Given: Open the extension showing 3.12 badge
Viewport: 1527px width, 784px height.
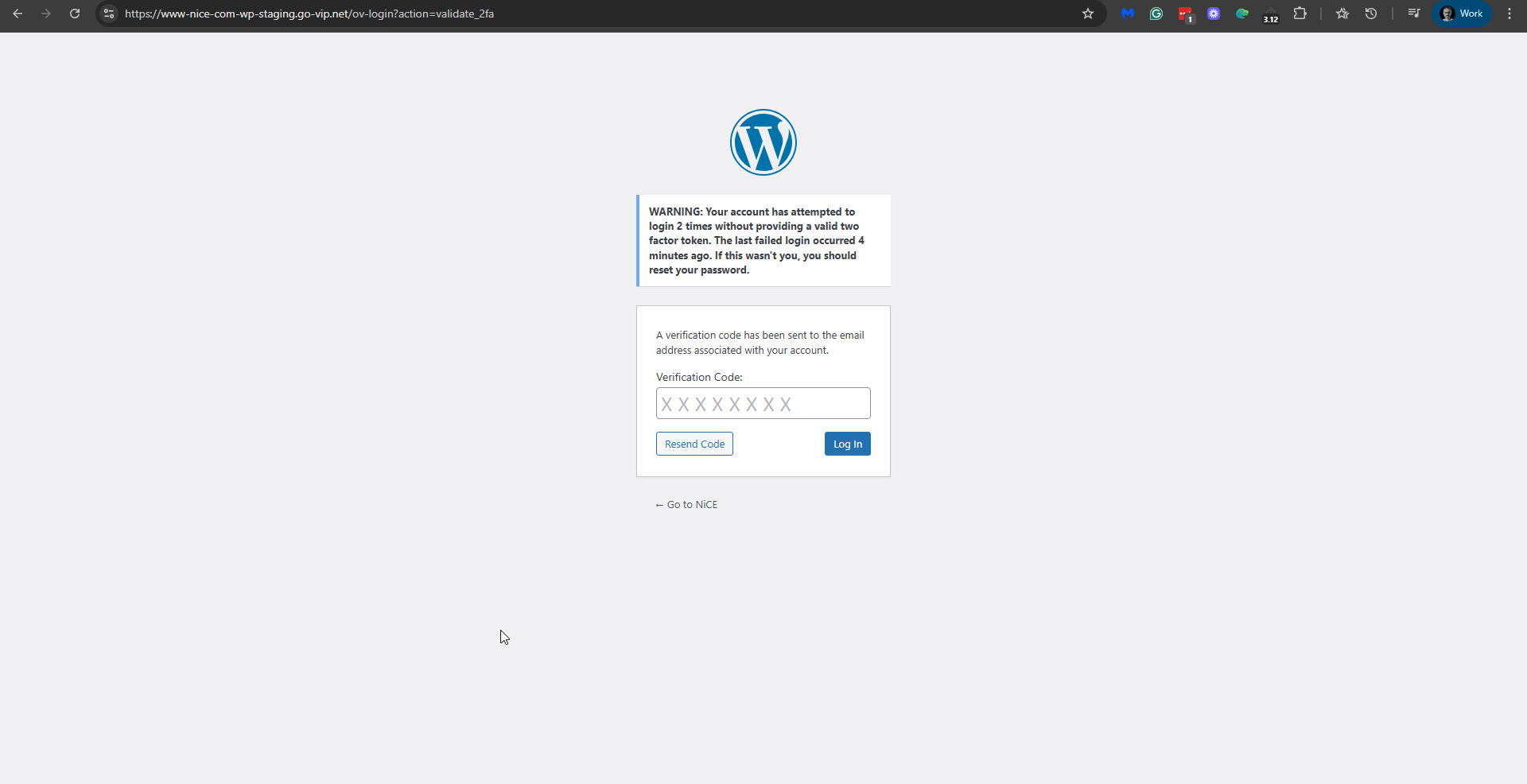Looking at the screenshot, I should click(x=1271, y=15).
